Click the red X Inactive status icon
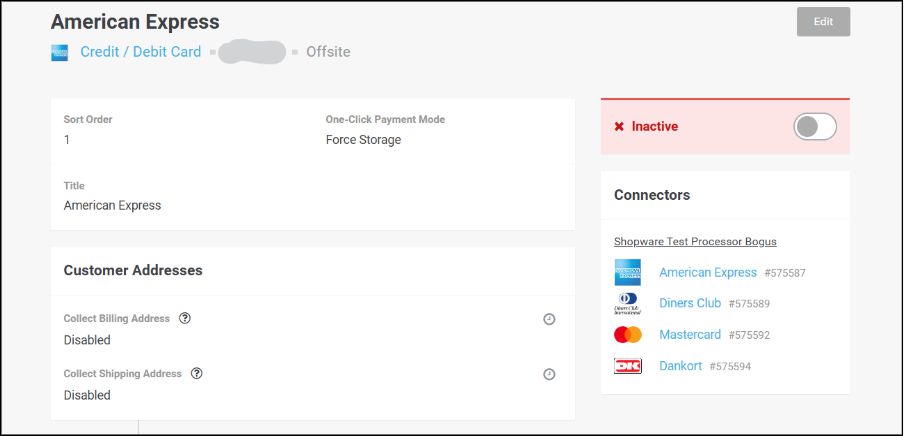This screenshot has height=436, width=904. [619, 127]
